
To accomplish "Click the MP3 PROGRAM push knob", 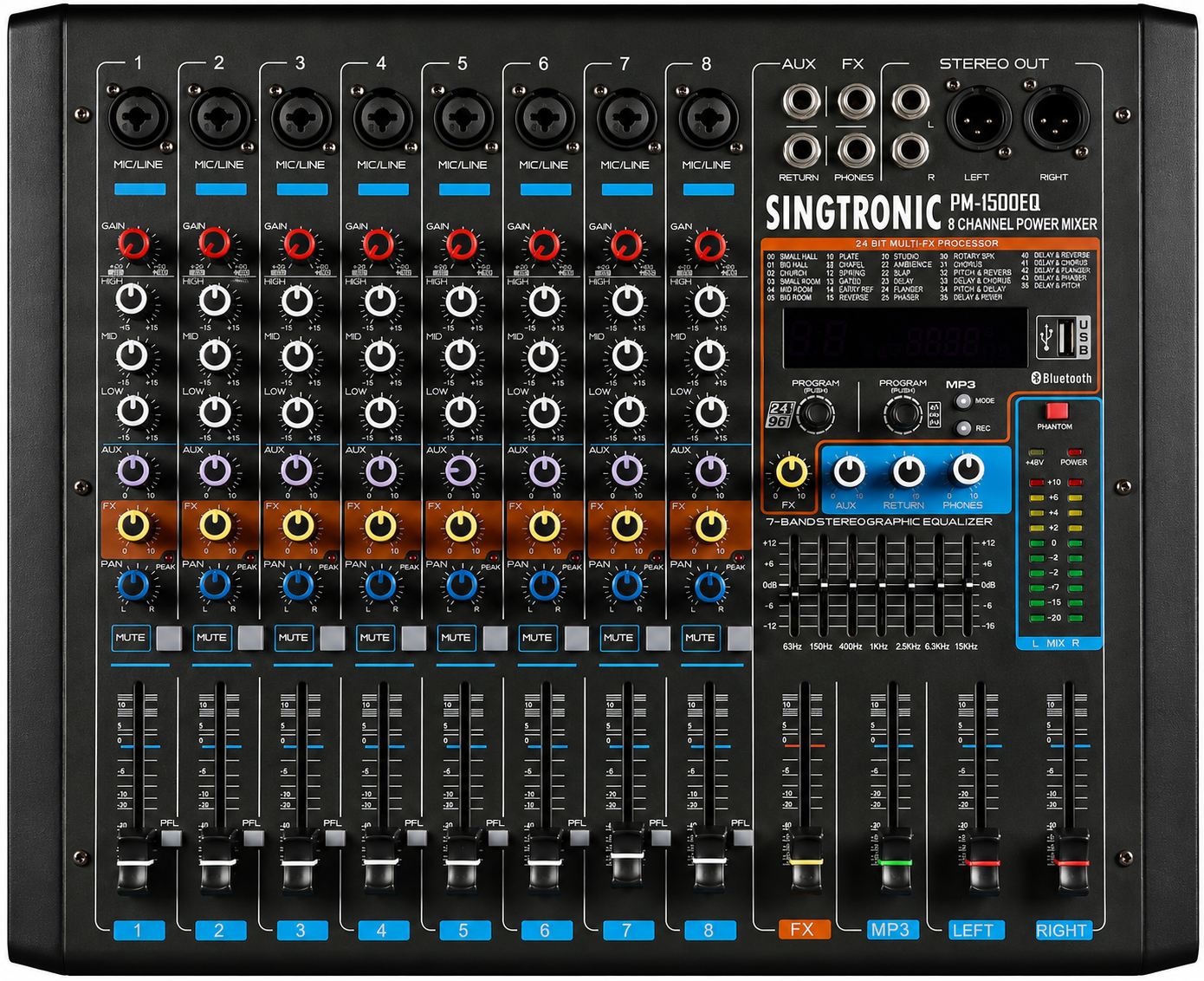I will (x=903, y=414).
